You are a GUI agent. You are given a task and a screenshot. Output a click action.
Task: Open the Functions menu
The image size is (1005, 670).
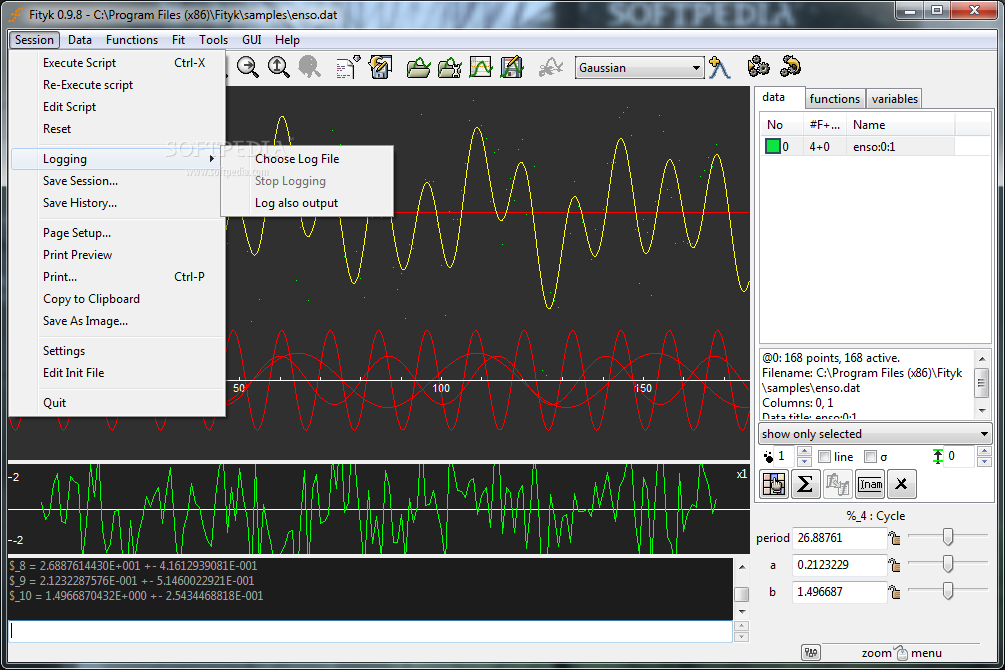click(x=131, y=40)
